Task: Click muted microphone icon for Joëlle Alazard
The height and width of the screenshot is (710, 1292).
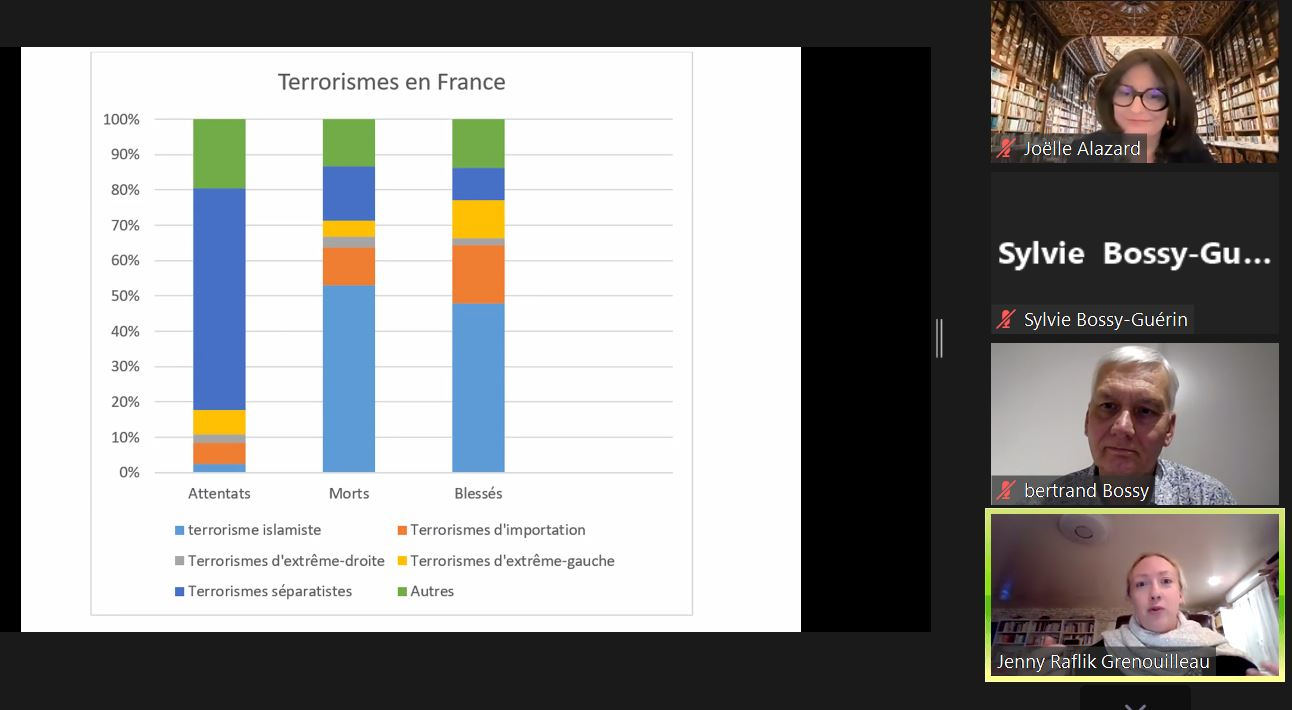Action: [x=1005, y=149]
